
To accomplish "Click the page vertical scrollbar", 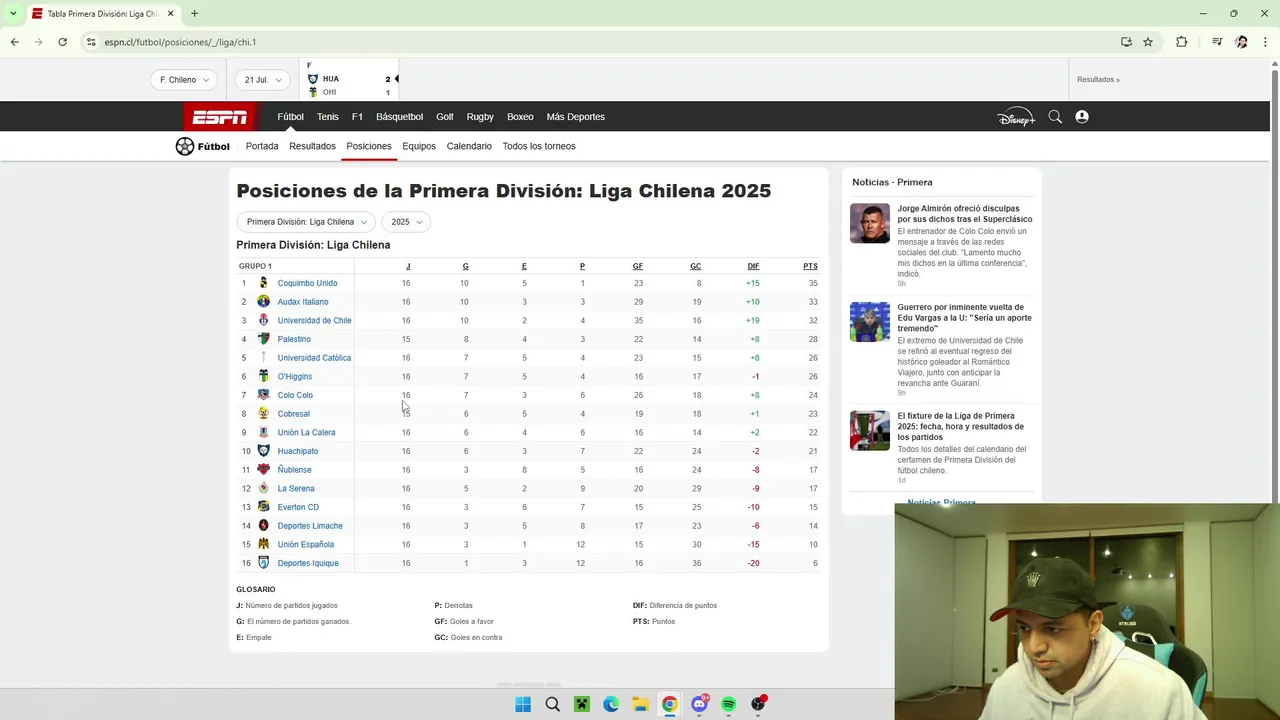I will tap(1274, 286).
